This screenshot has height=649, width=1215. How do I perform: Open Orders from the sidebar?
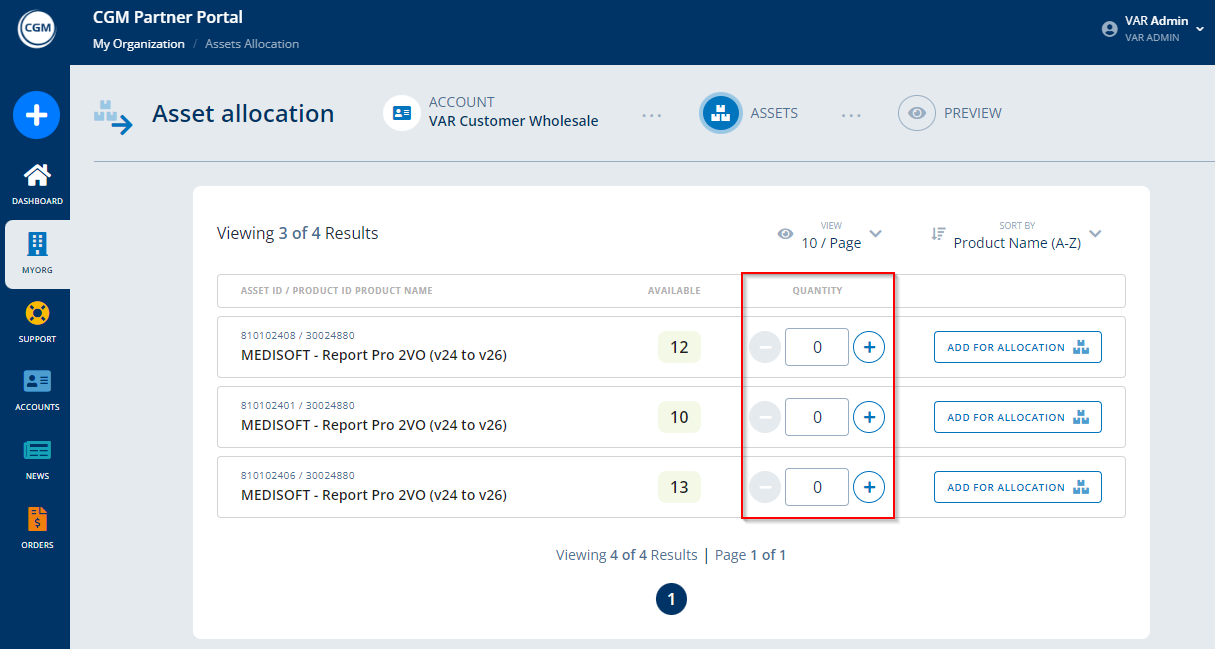37,519
